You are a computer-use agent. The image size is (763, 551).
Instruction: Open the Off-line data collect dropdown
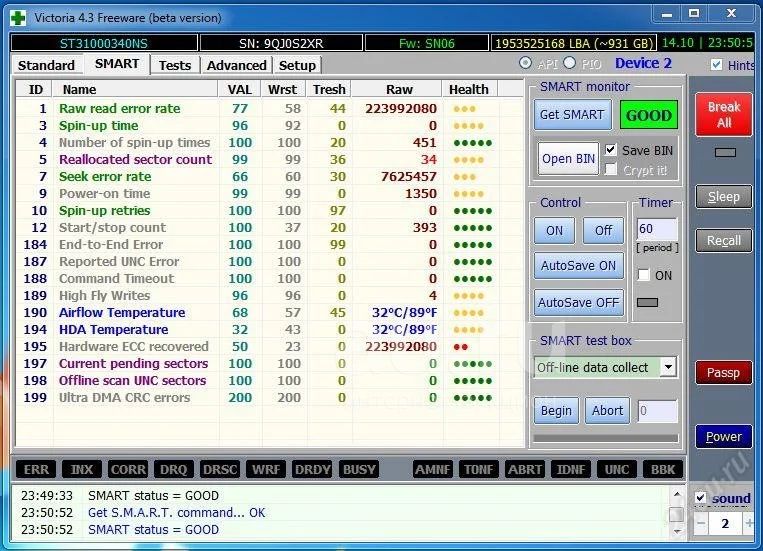click(668, 367)
